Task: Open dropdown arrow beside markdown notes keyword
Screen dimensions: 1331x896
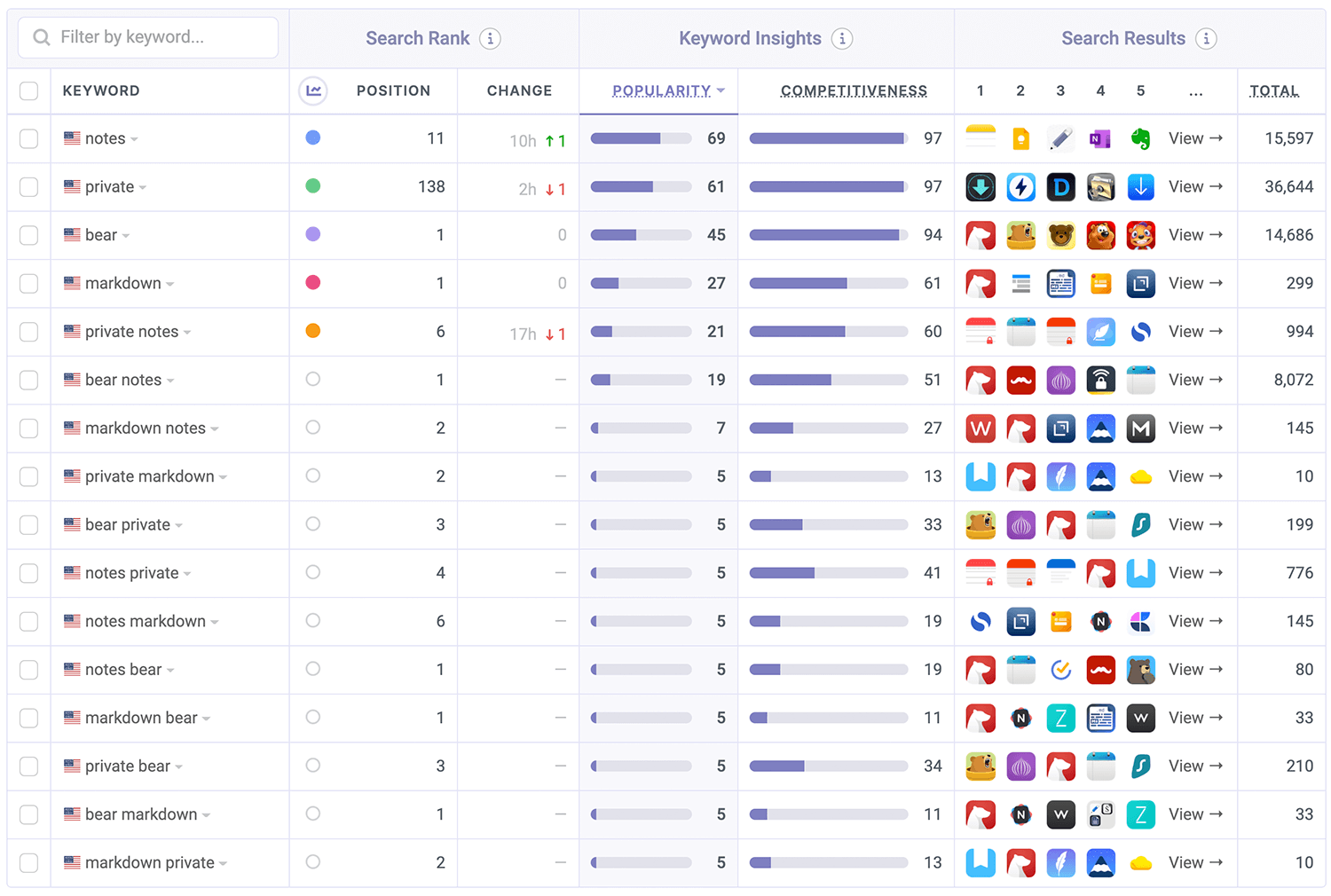Action: 215,429
